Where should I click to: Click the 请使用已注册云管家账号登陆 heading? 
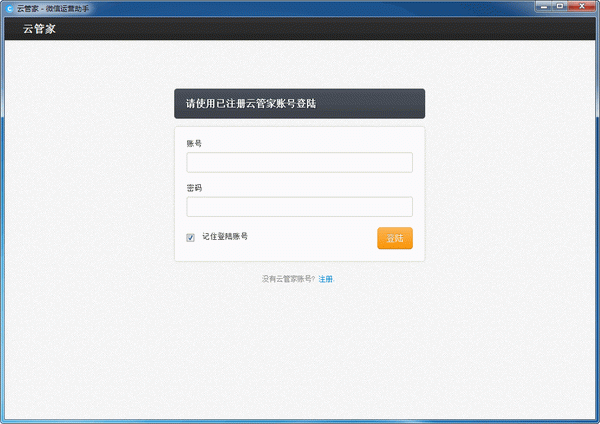click(x=251, y=104)
